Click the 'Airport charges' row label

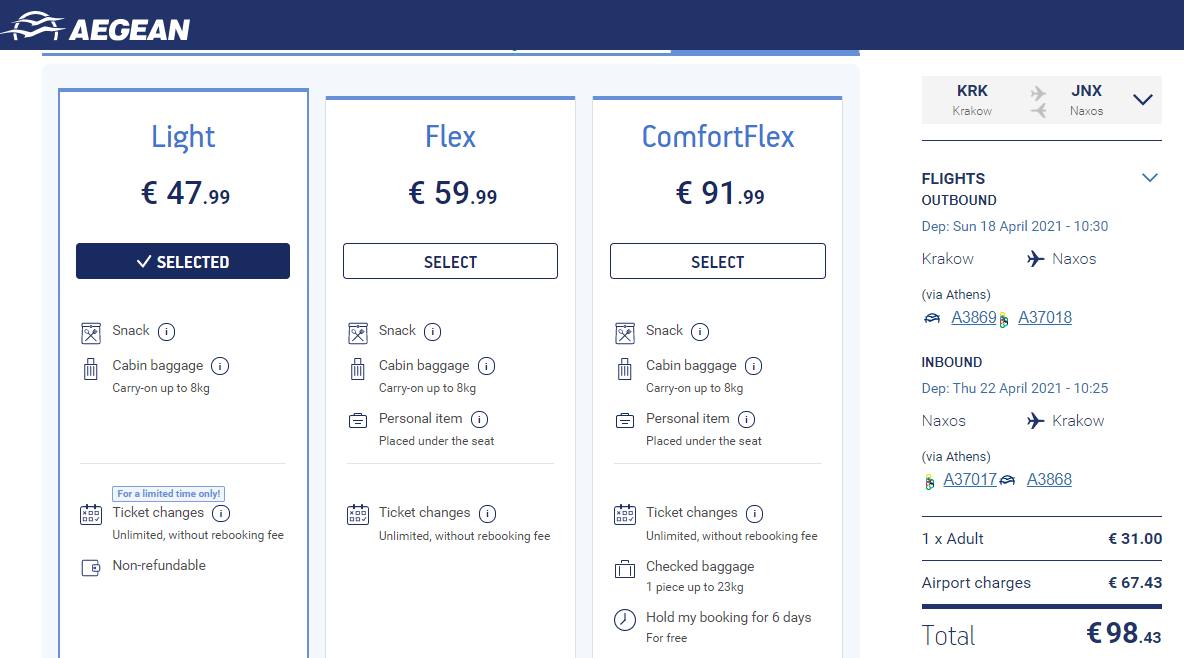(976, 583)
